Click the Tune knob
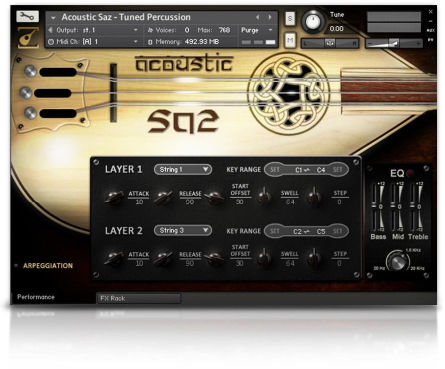Viewport: 445px width, 369px height. point(313,21)
